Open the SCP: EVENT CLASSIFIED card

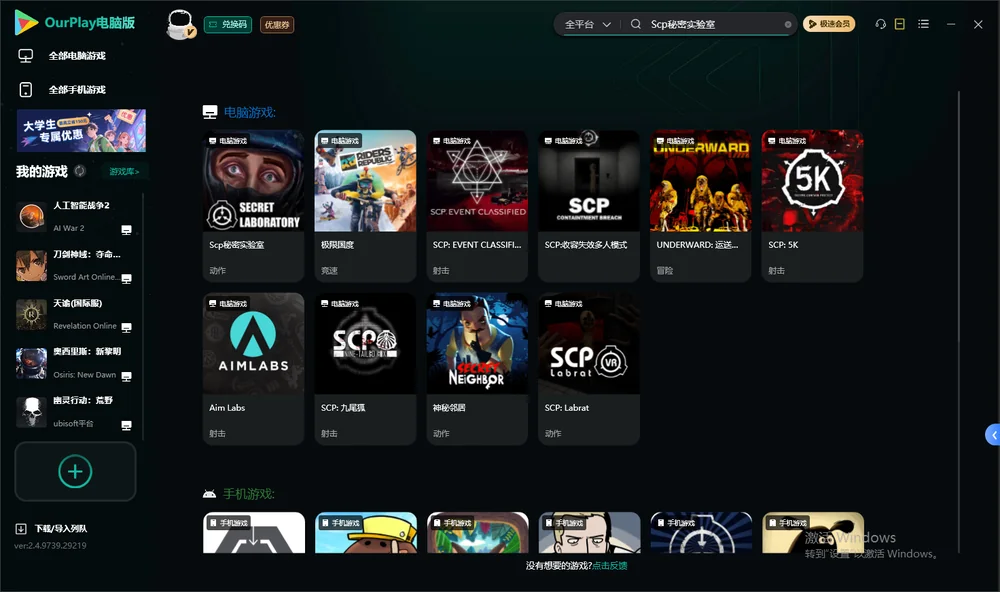[477, 205]
